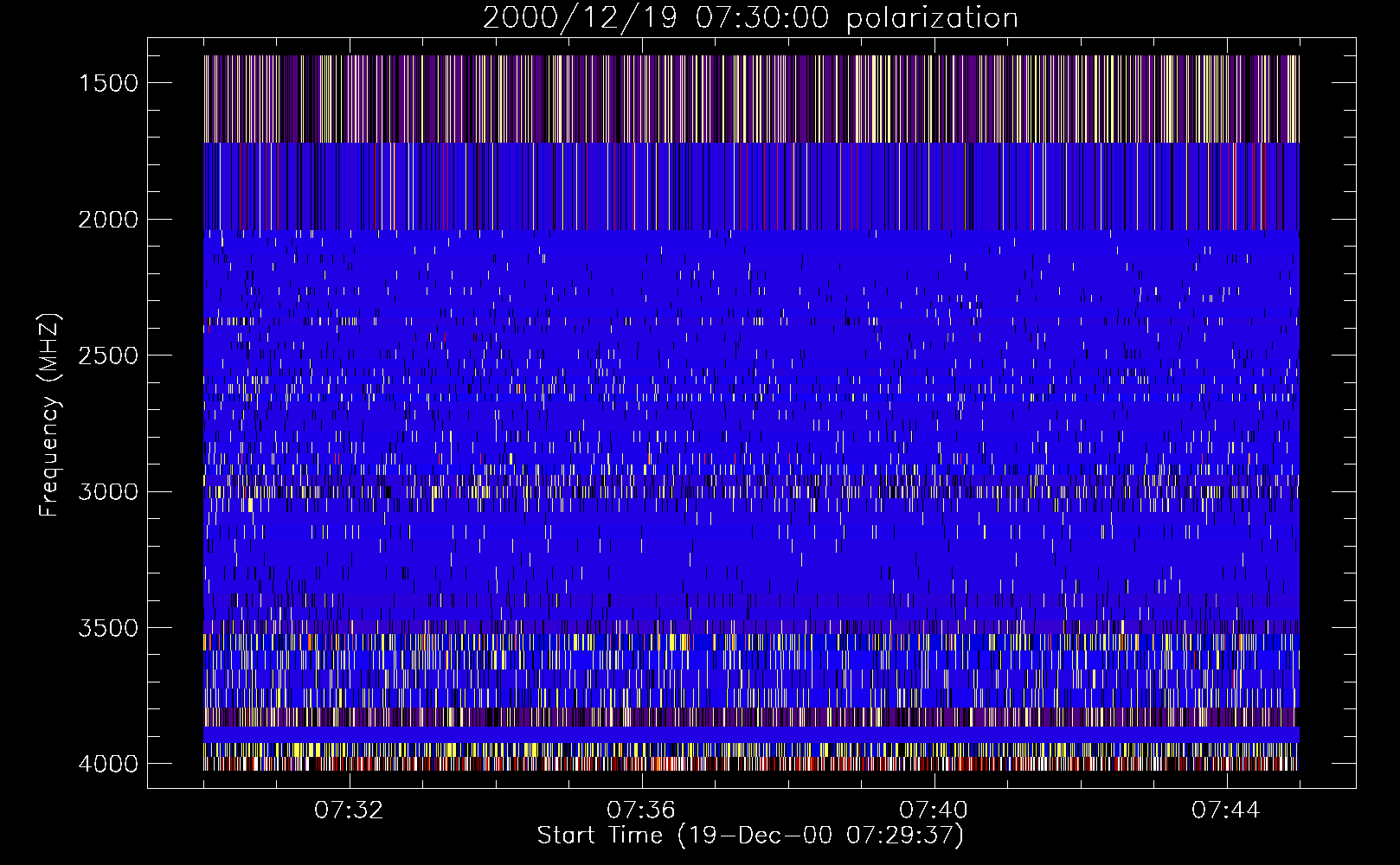Click the '3000' frequency axis label
The height and width of the screenshot is (865, 1400).
coord(108,491)
